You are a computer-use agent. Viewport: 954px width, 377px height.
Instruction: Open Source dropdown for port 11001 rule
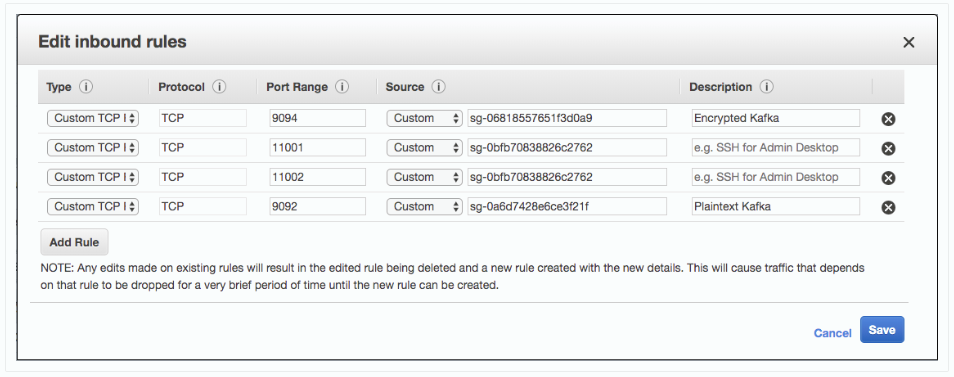[x=425, y=147]
